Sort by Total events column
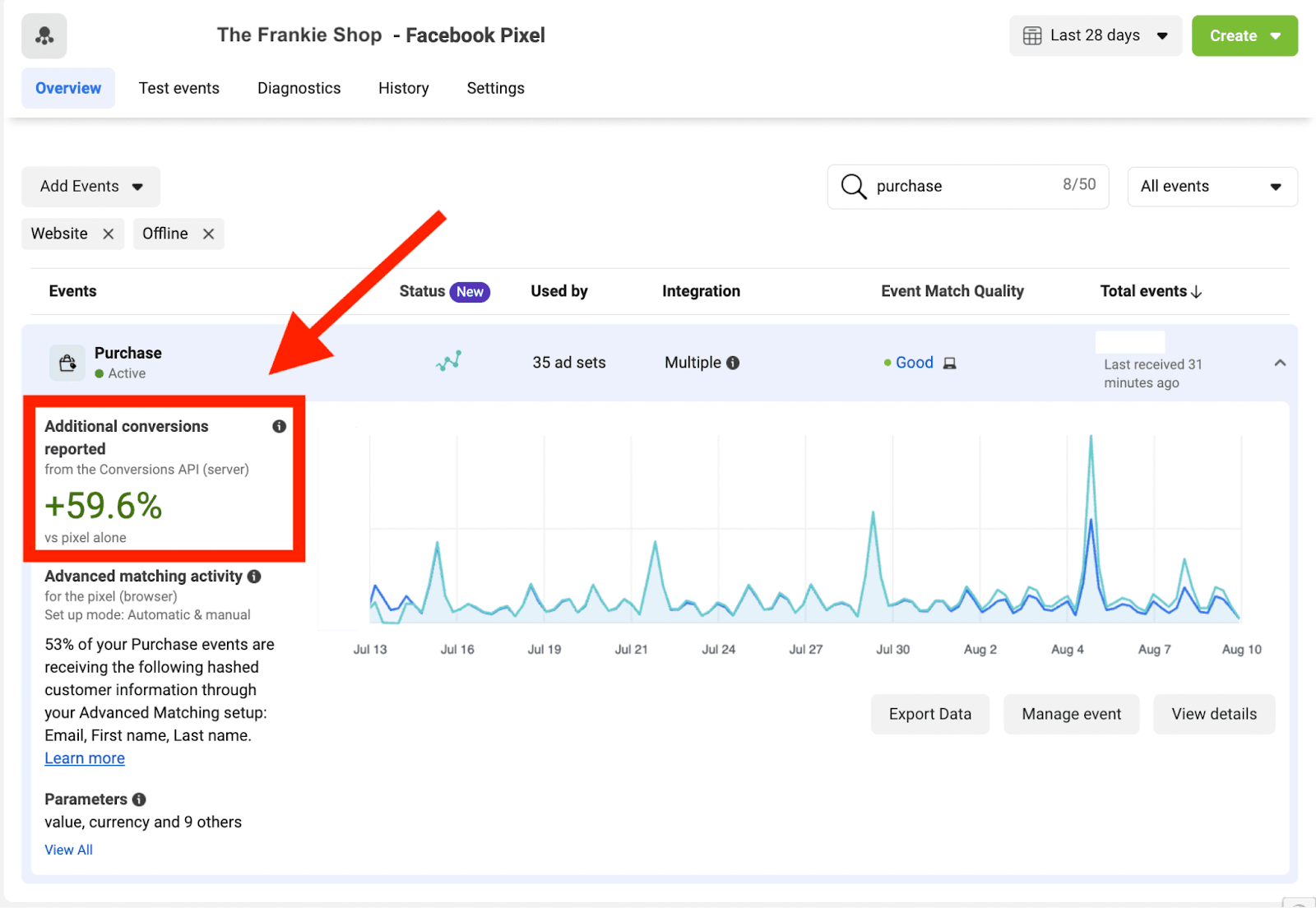 (x=1151, y=291)
